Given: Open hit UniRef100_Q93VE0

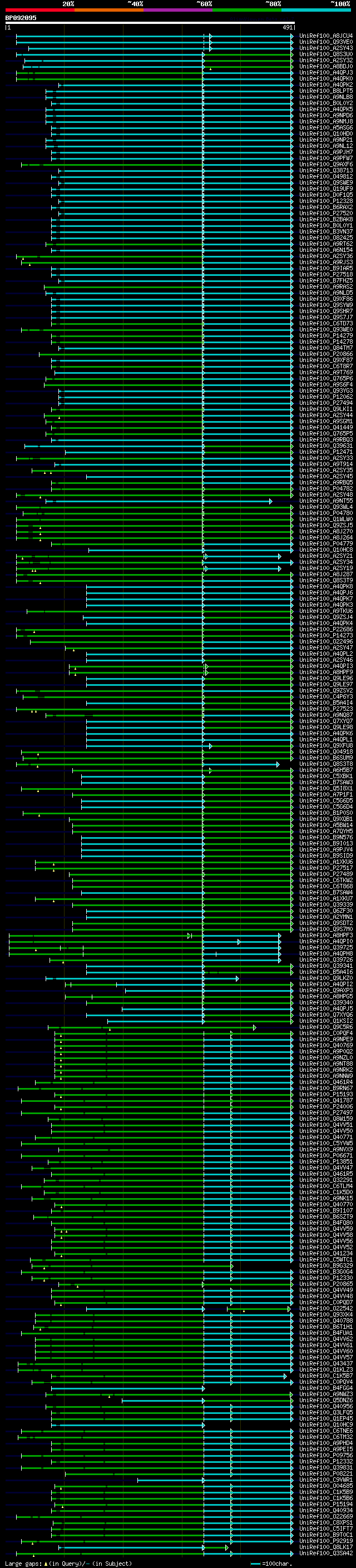Looking at the screenshot, I should point(326,42).
